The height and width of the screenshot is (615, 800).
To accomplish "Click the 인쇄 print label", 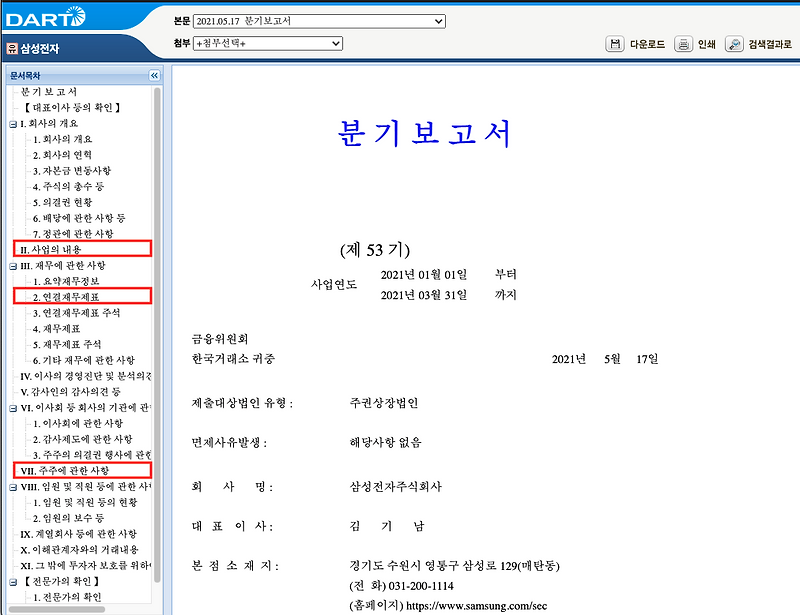I will tap(706, 44).
